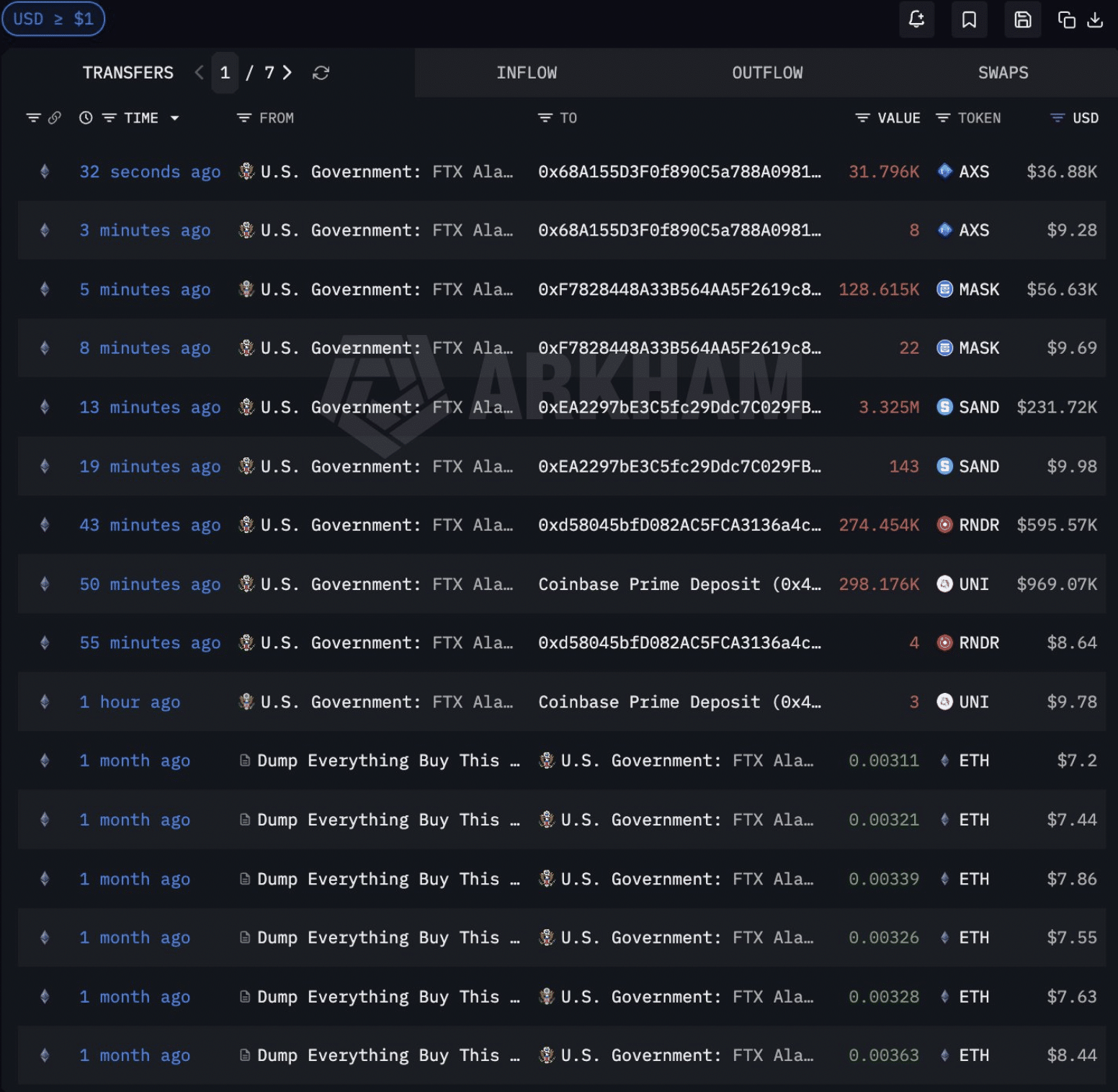Switch to the OUTFLOW tab

767,73
